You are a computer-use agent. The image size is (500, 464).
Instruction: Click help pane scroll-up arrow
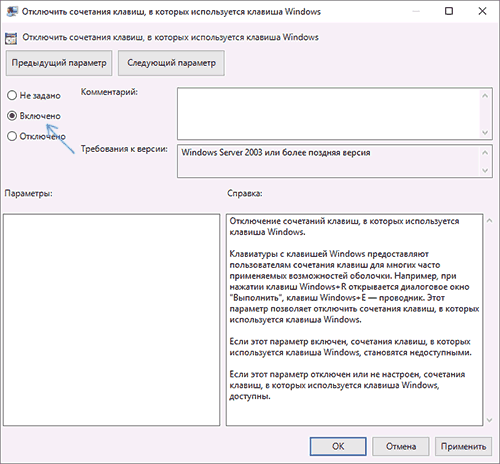pos(489,221)
